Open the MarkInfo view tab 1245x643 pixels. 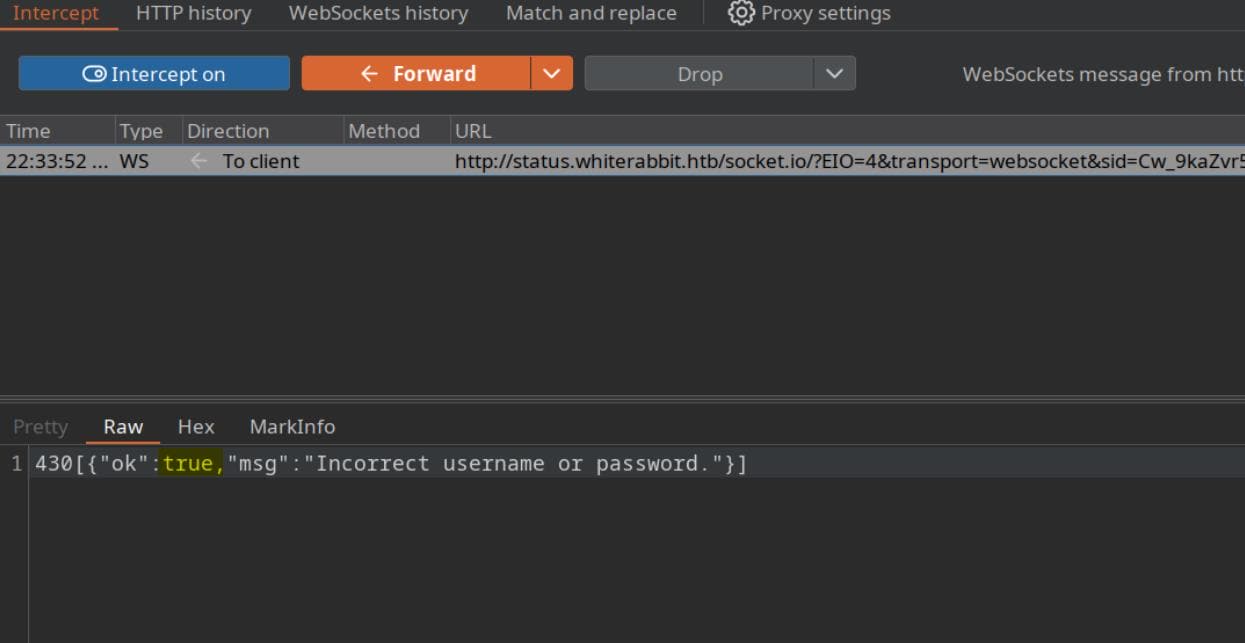pyautogui.click(x=292, y=427)
